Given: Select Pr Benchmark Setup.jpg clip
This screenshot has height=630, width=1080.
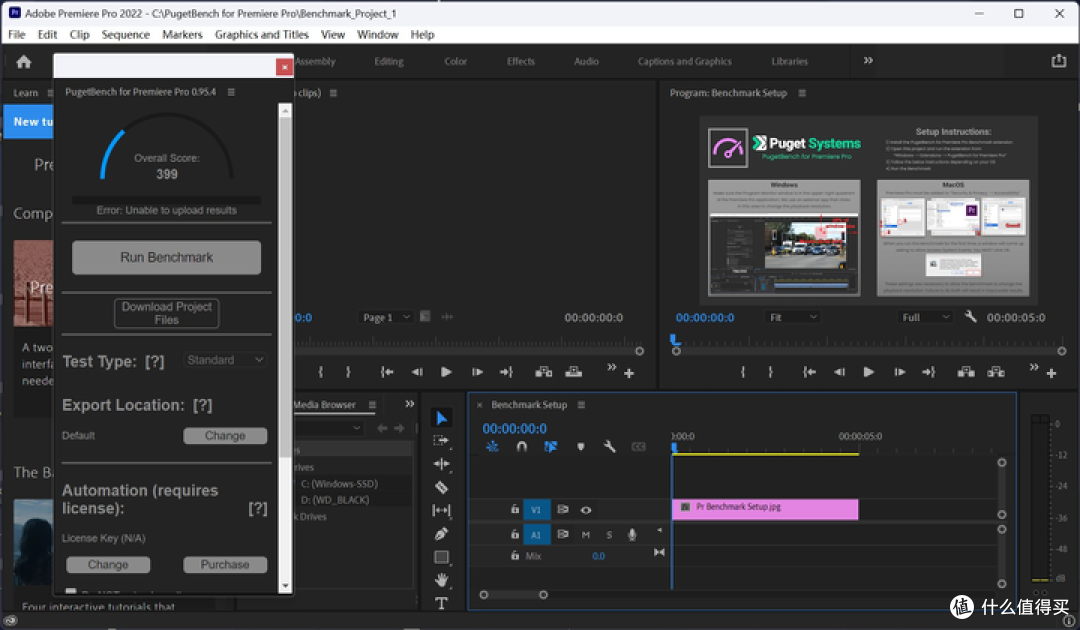Looking at the screenshot, I should [x=765, y=509].
